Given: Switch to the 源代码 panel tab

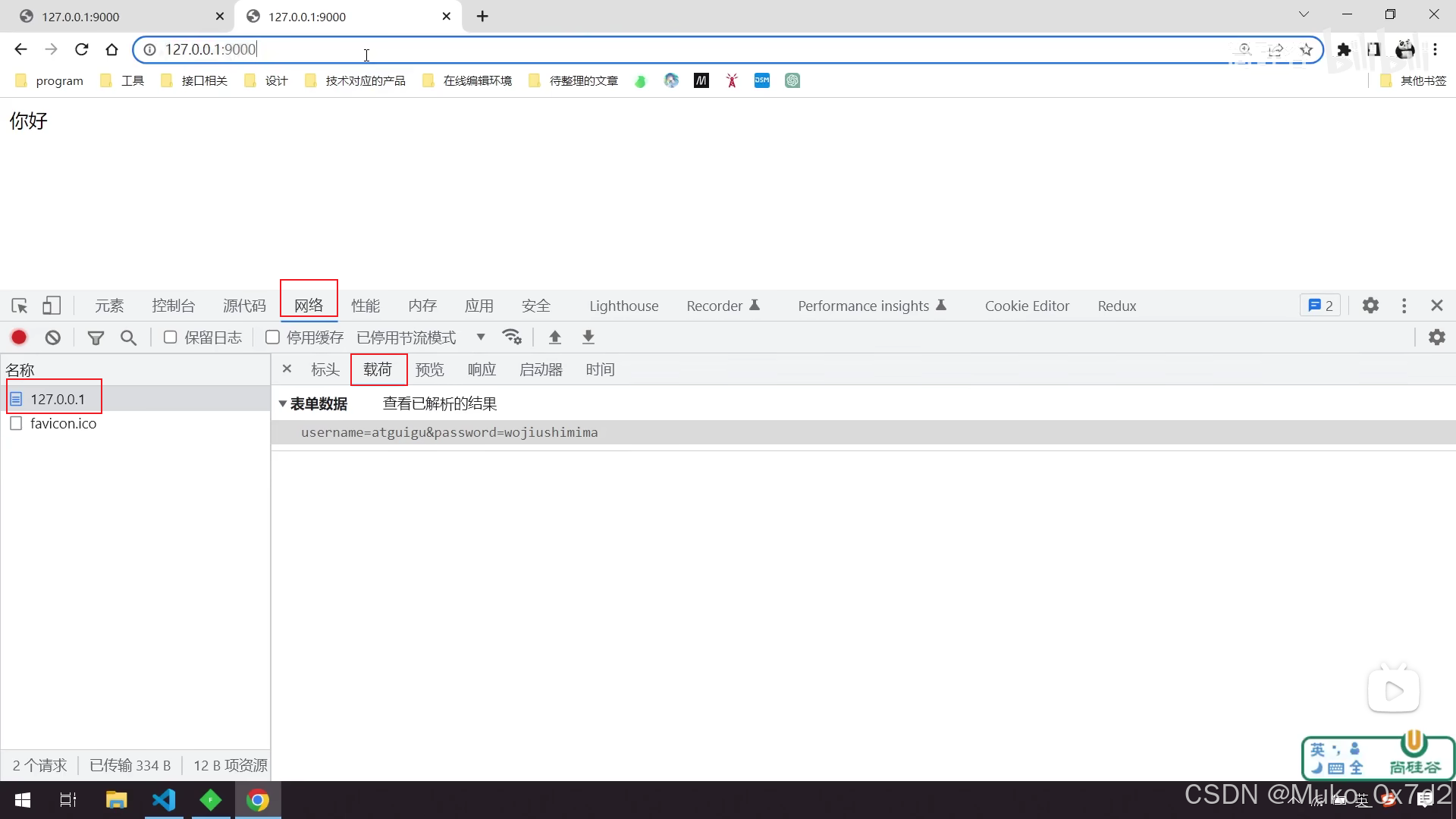Looking at the screenshot, I should pyautogui.click(x=244, y=306).
